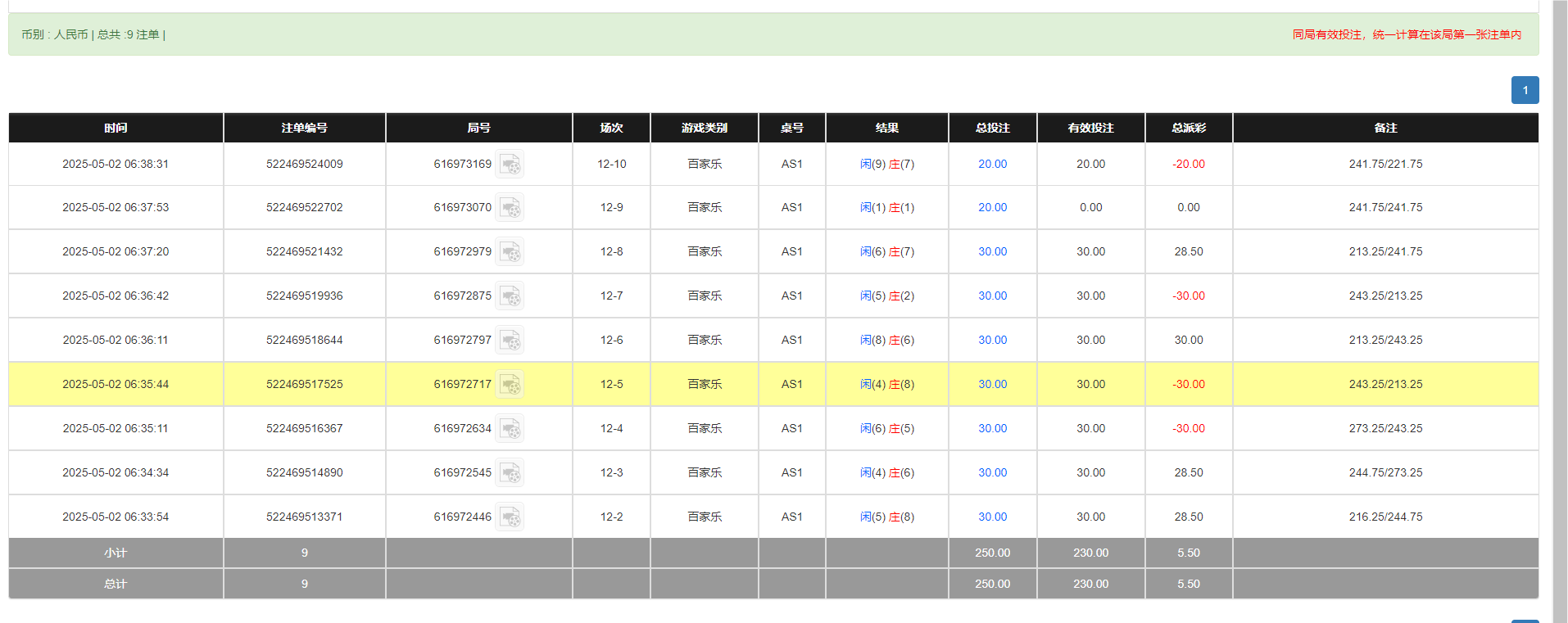Open the 30.00 bet link in highlighted row 12-5
This screenshot has width=1568, height=623.
click(x=992, y=385)
